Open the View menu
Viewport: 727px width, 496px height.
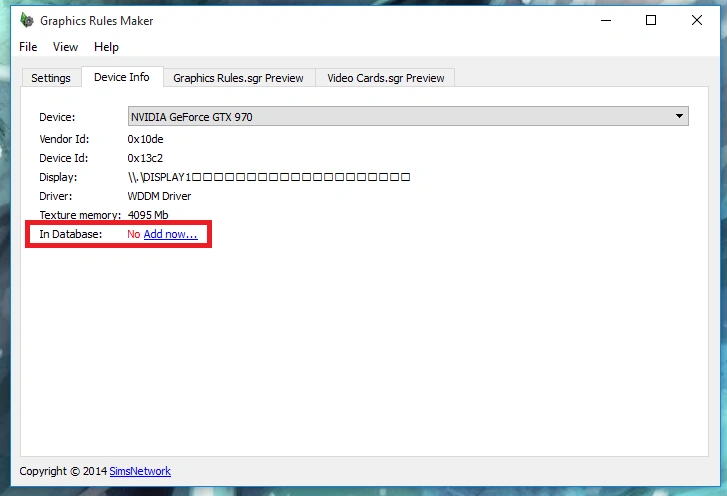tap(65, 47)
